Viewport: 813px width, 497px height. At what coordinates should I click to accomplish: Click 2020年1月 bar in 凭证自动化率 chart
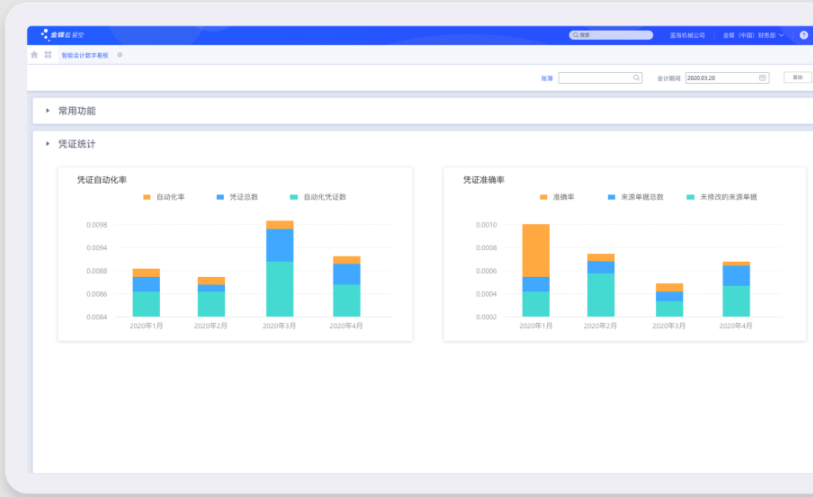click(x=146, y=292)
